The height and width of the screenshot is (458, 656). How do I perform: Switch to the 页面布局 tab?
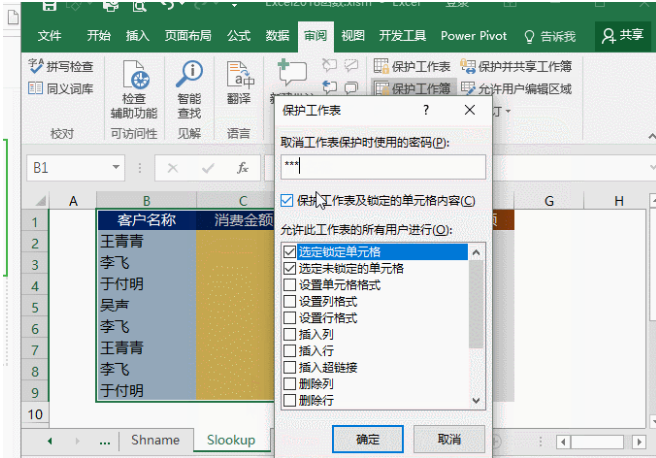tap(188, 36)
